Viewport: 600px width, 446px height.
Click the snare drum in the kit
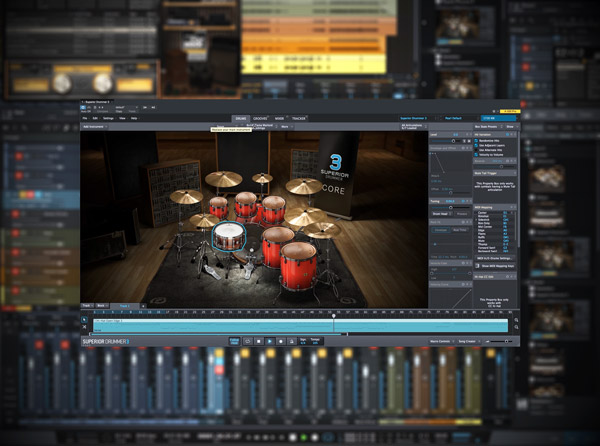pos(228,236)
